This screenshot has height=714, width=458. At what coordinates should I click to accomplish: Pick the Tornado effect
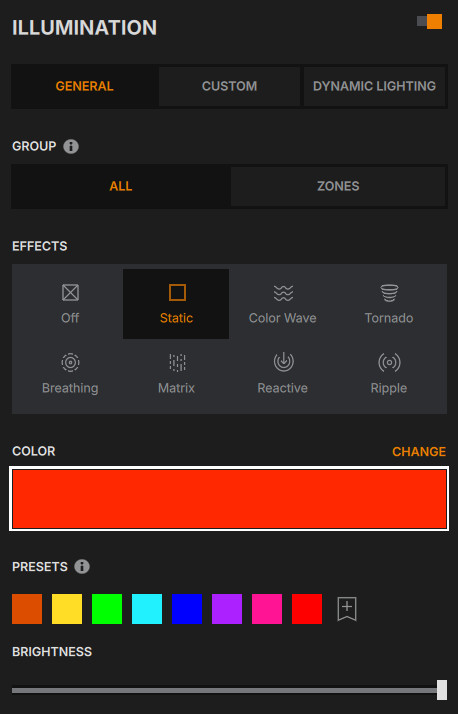(x=389, y=304)
